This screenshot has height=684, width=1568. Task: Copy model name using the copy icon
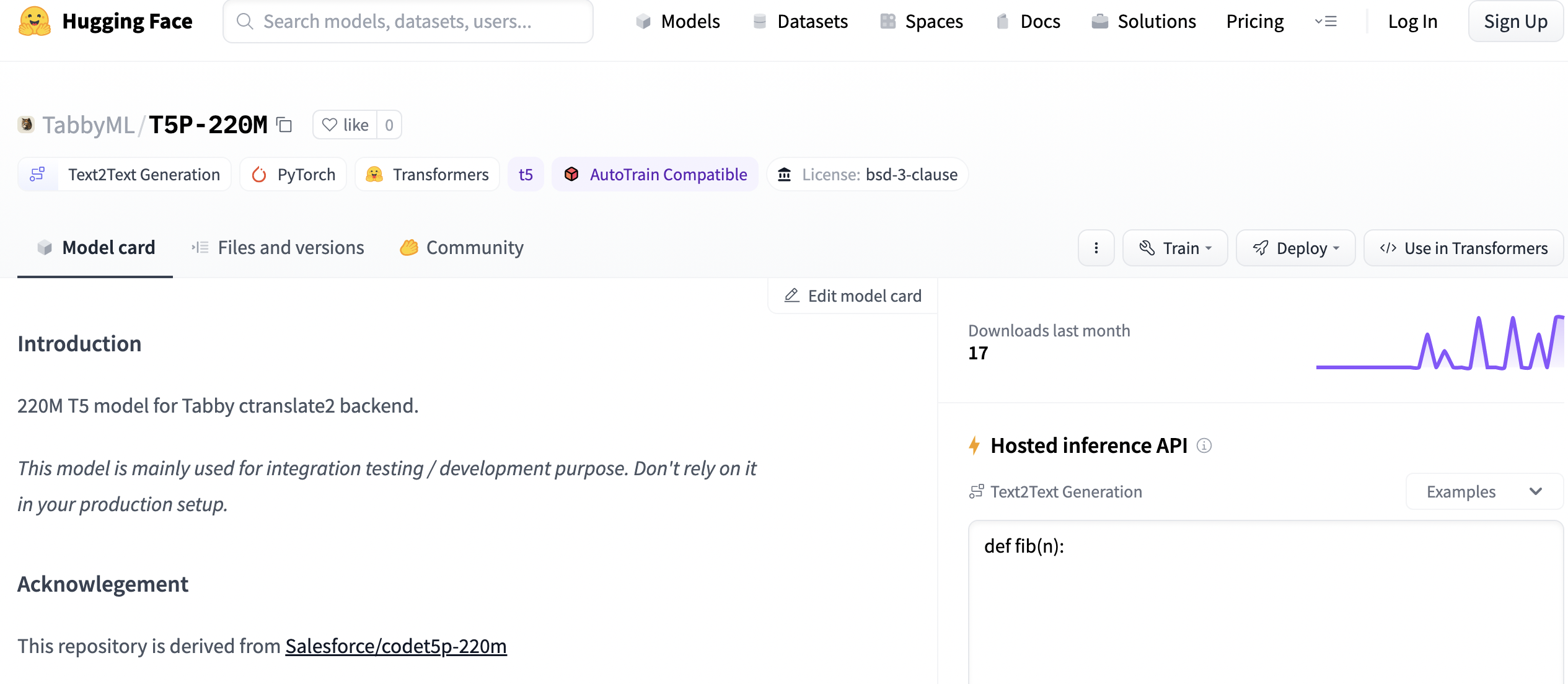[x=284, y=125]
